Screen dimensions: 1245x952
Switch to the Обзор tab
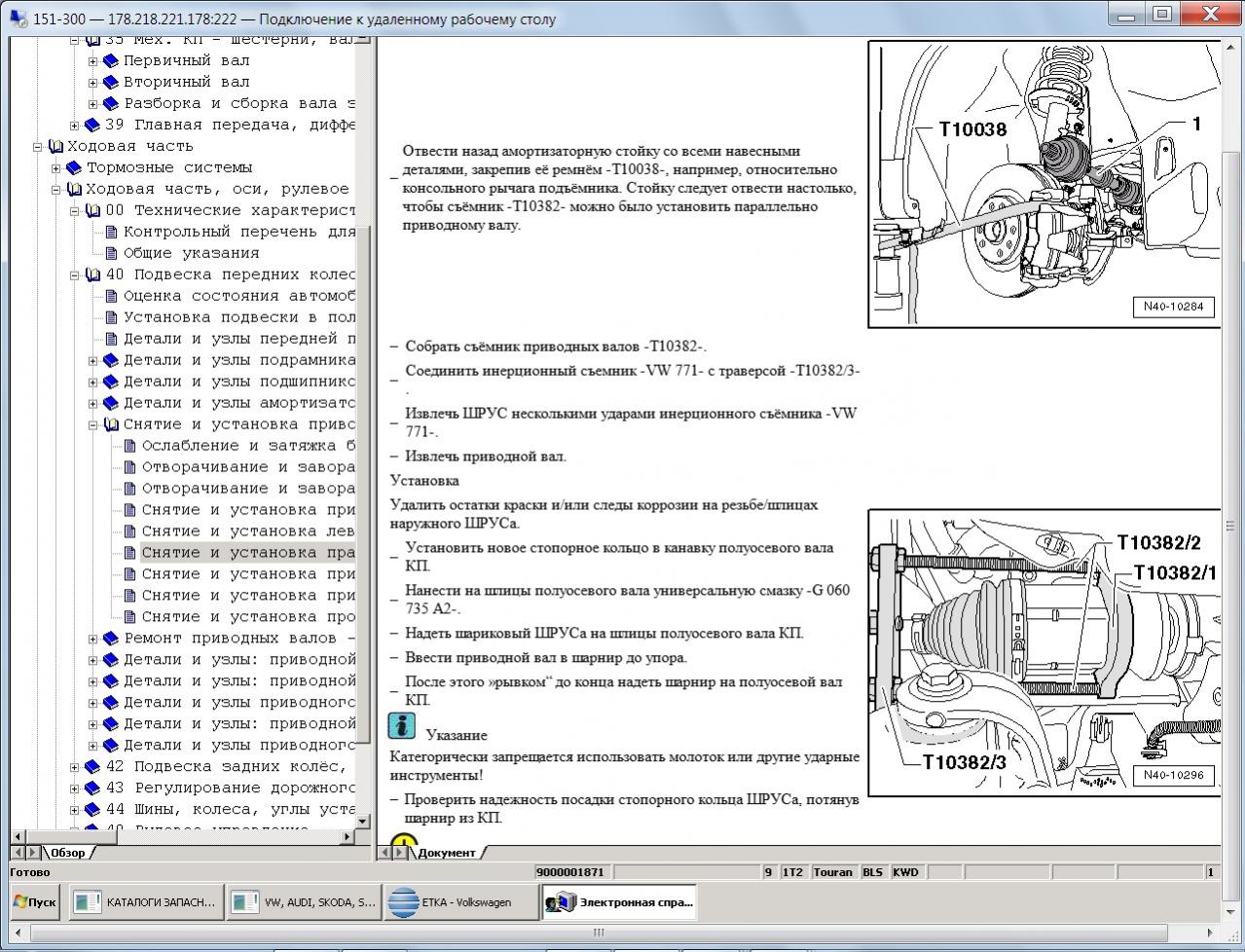click(69, 853)
